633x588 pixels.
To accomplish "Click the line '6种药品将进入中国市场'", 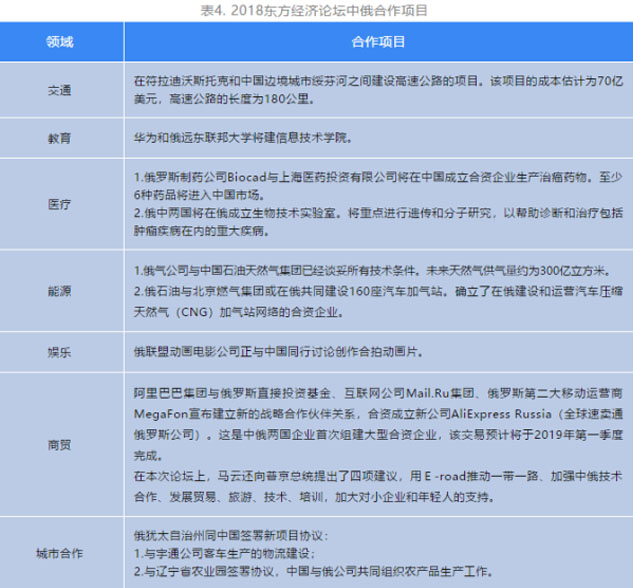I will (x=199, y=195).
